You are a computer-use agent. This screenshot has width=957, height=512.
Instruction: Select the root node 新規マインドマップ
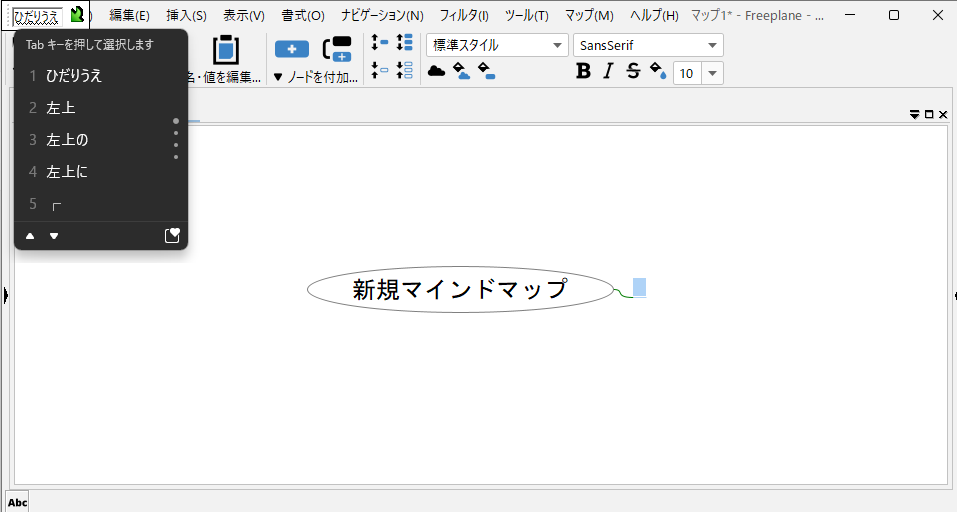[x=460, y=289]
